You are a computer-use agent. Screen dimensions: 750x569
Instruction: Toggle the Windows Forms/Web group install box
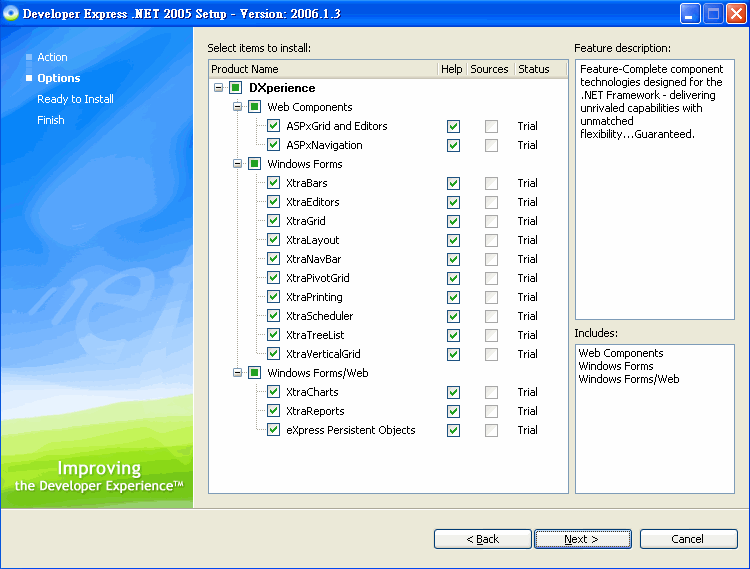[x=254, y=373]
